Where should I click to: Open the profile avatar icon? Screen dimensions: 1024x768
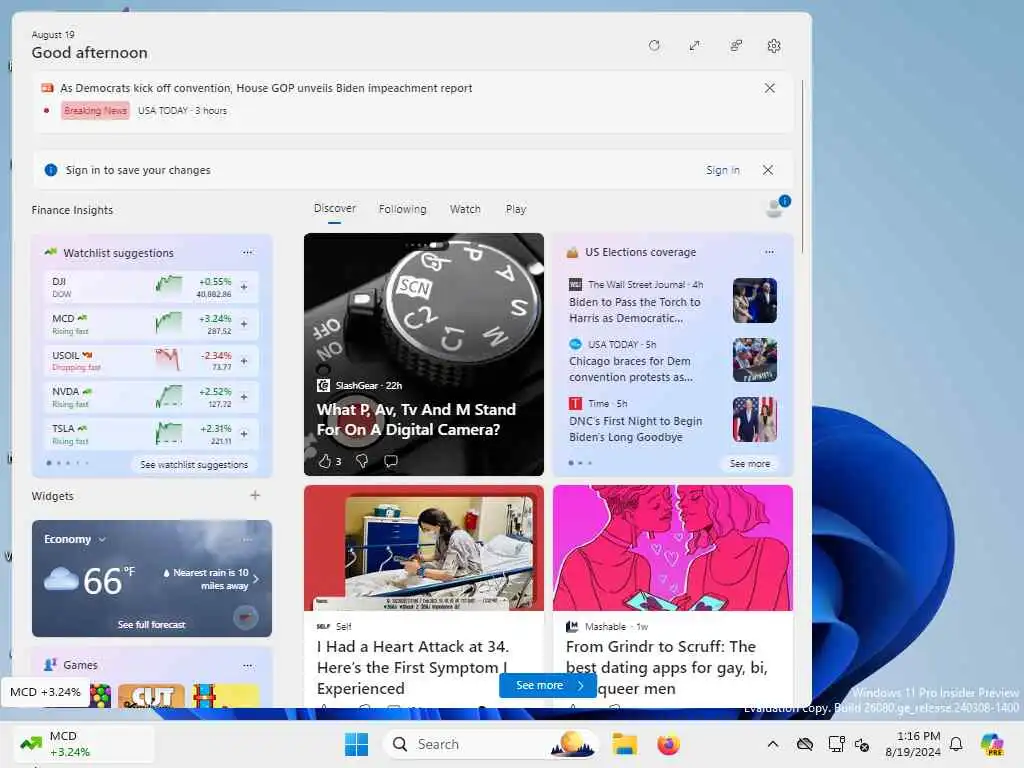(776, 207)
